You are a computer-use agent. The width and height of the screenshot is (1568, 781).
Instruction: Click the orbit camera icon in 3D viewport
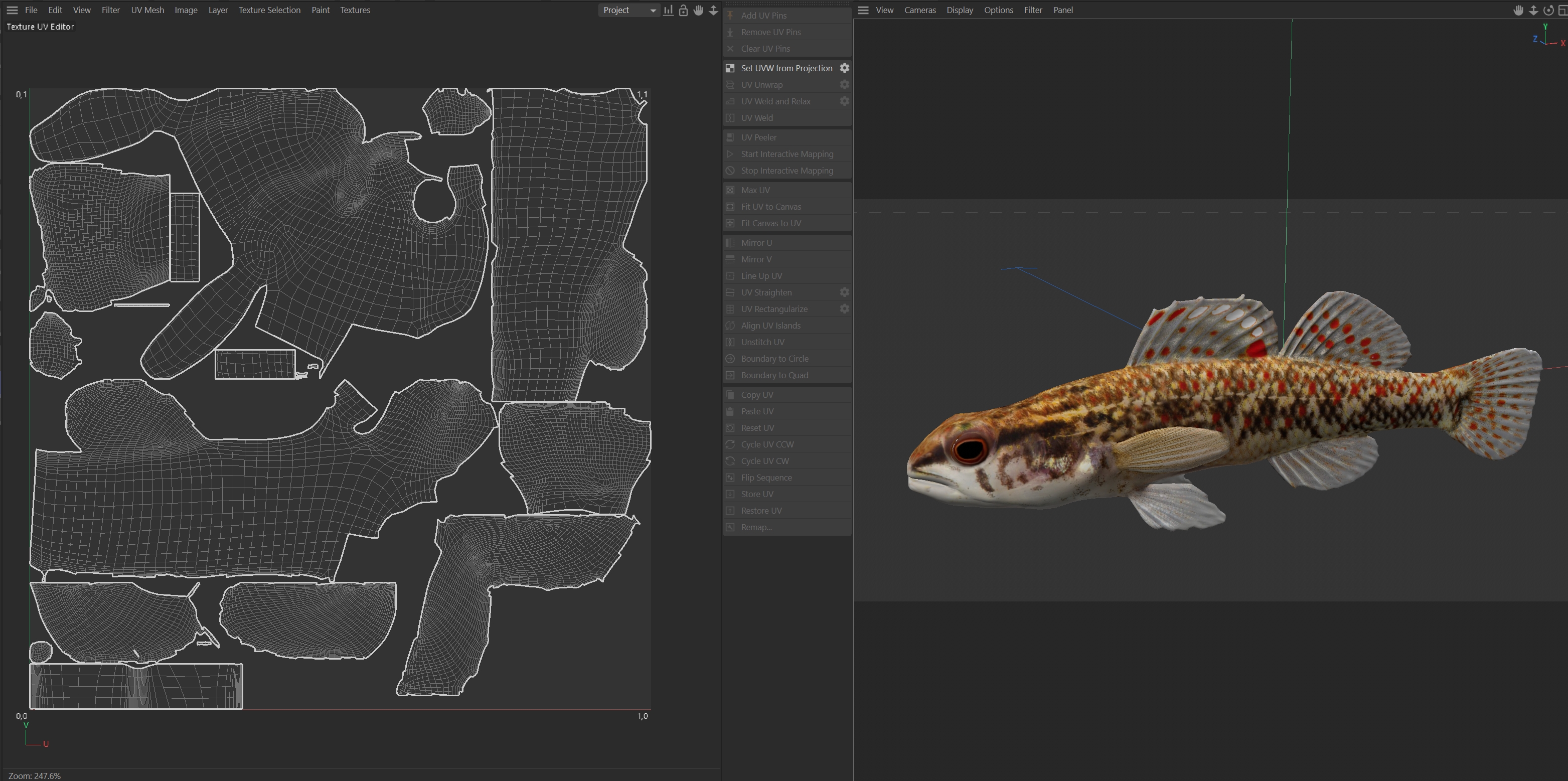pos(1548,11)
